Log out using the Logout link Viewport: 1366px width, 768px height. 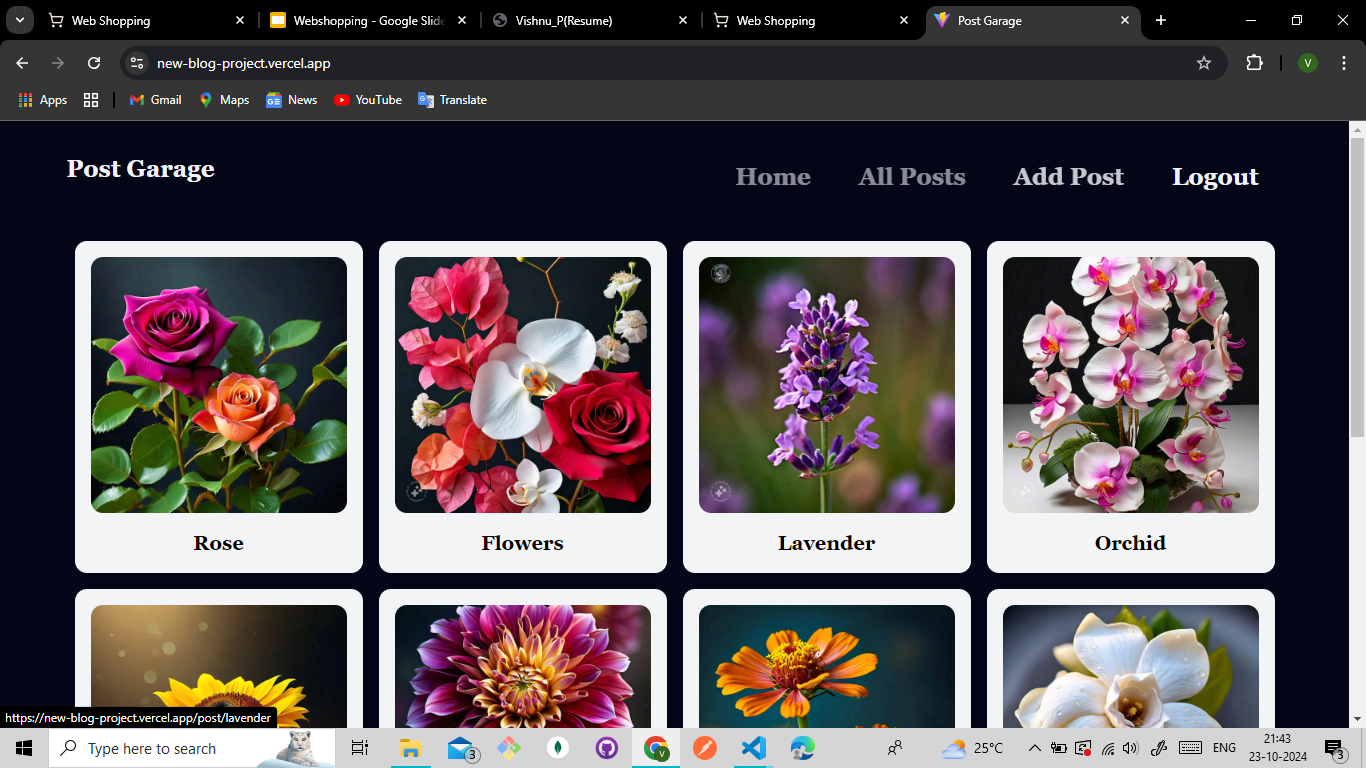coord(1215,177)
